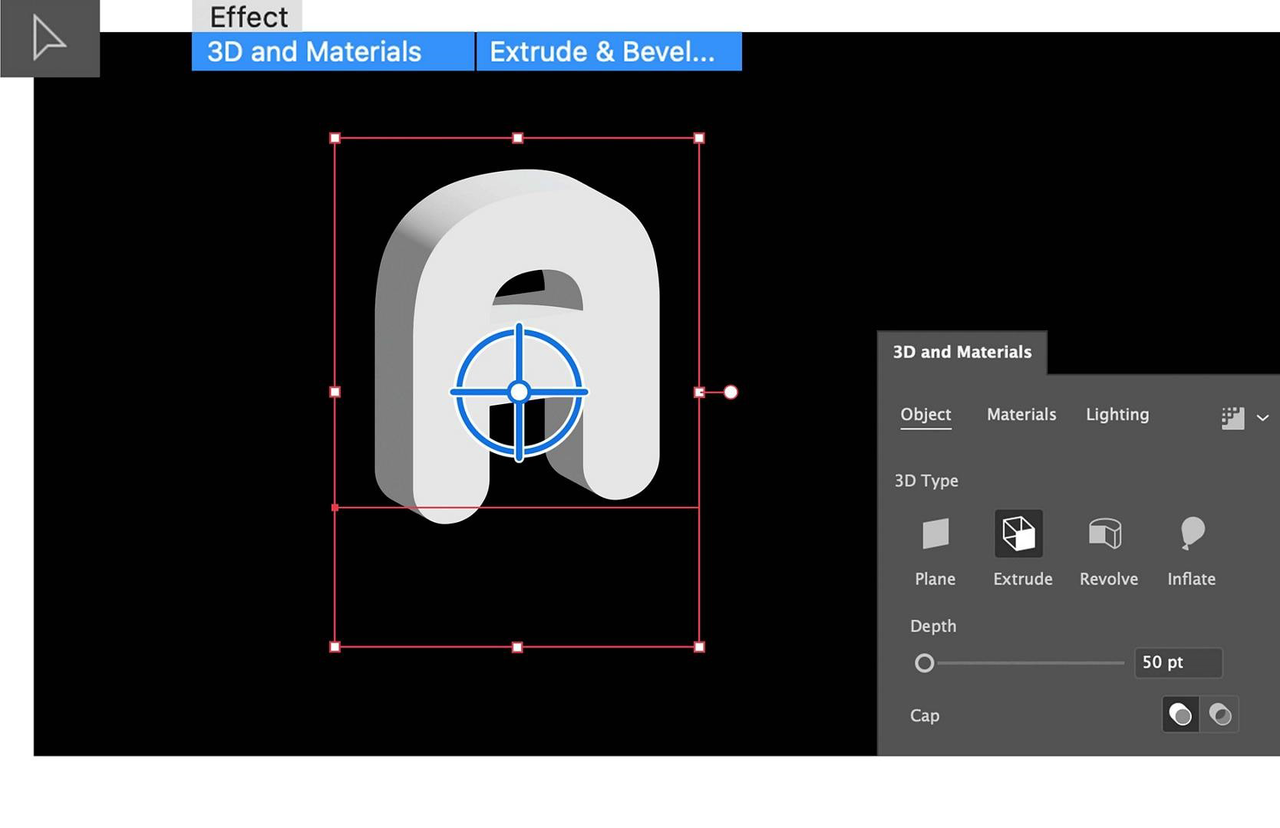Select the Plane 3D type icon
The width and height of the screenshot is (1280, 828).
tap(935, 533)
